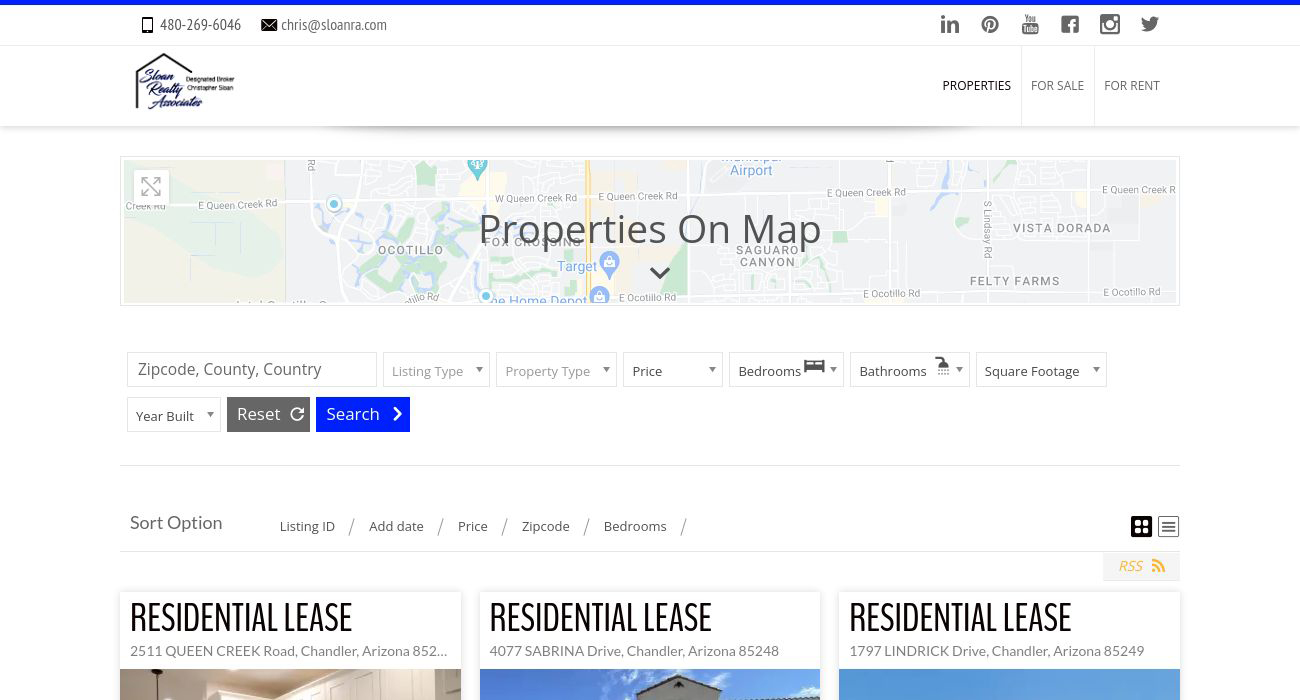1300x700 pixels.
Task: Go to the FOR SALE menu item
Action: coord(1057,85)
